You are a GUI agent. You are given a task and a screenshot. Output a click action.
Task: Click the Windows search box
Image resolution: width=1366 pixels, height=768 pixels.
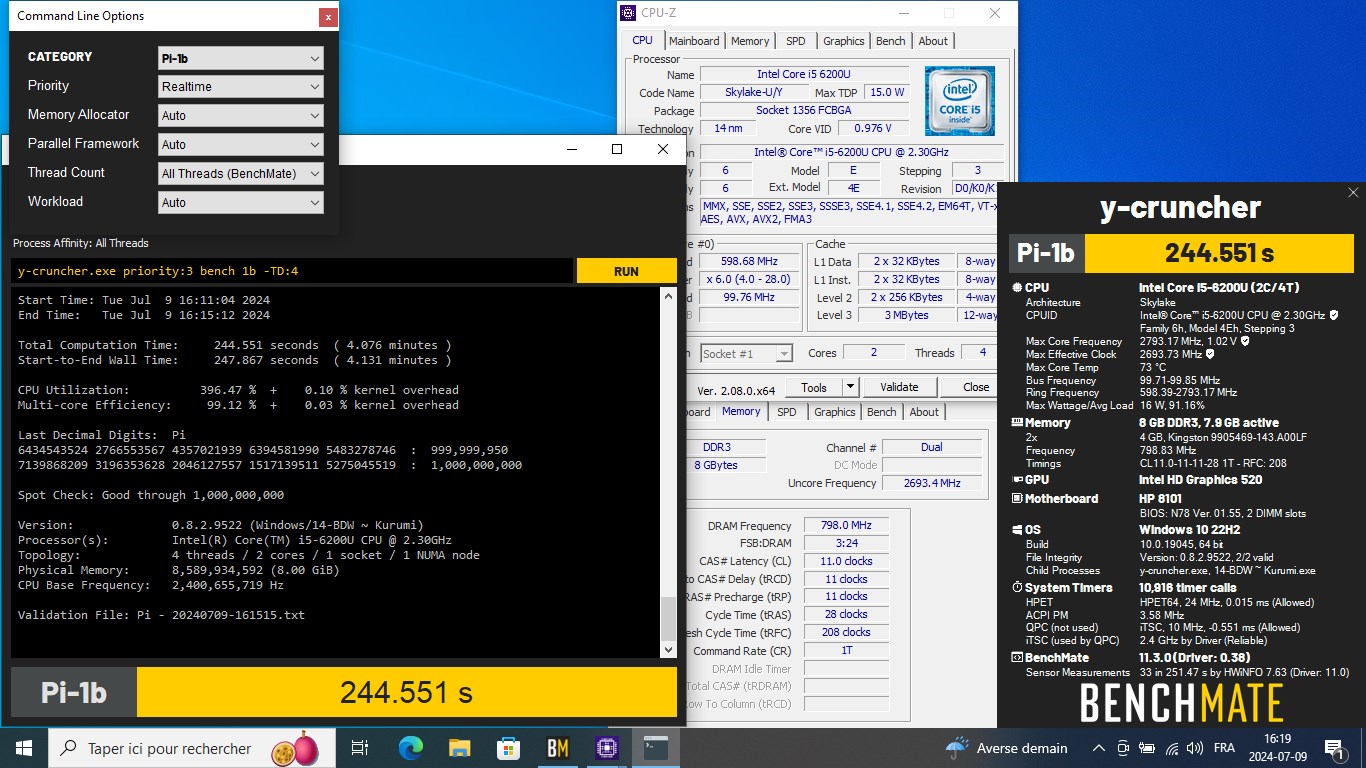[x=191, y=748]
